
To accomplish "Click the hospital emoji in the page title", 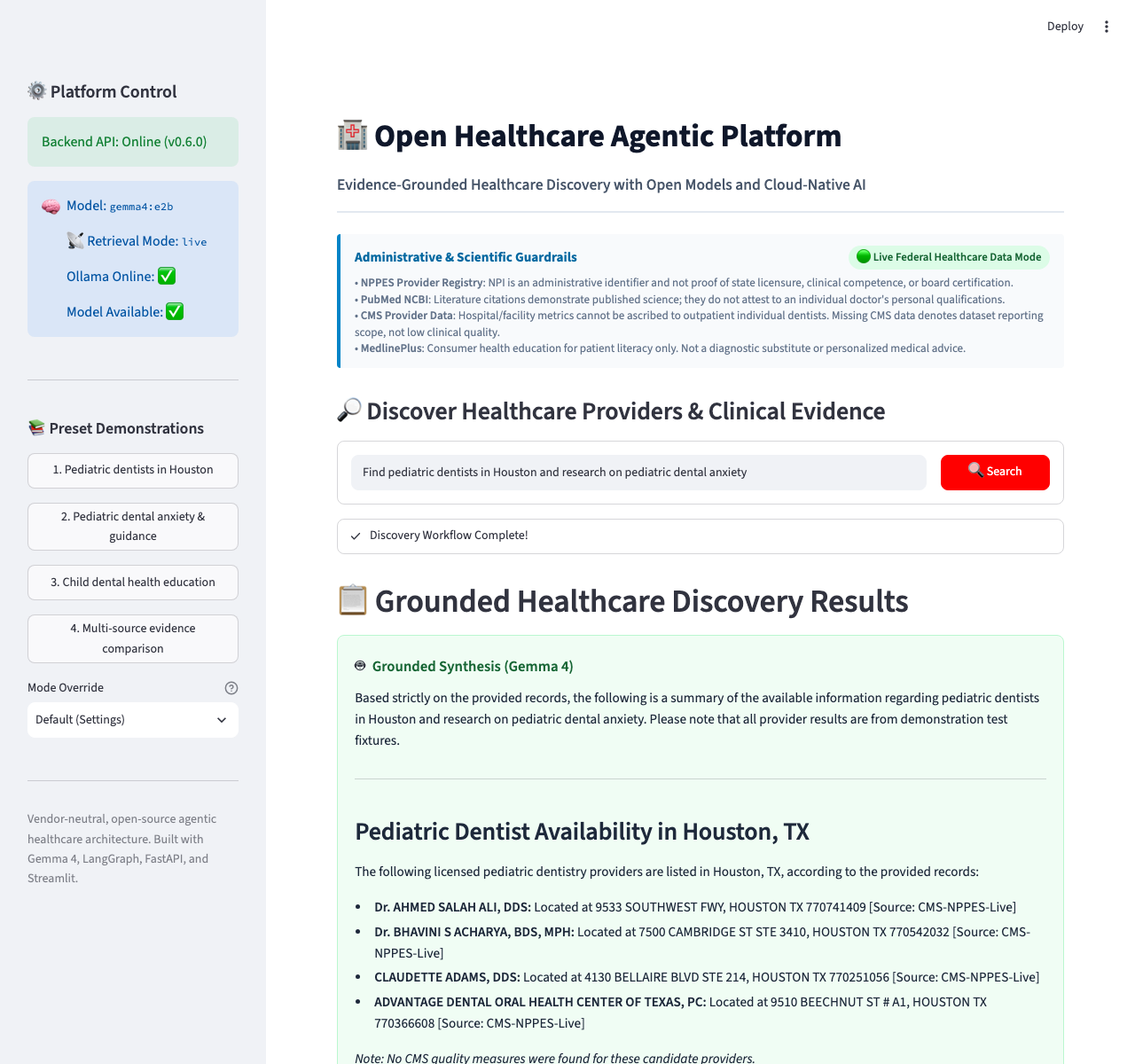I will tap(353, 136).
